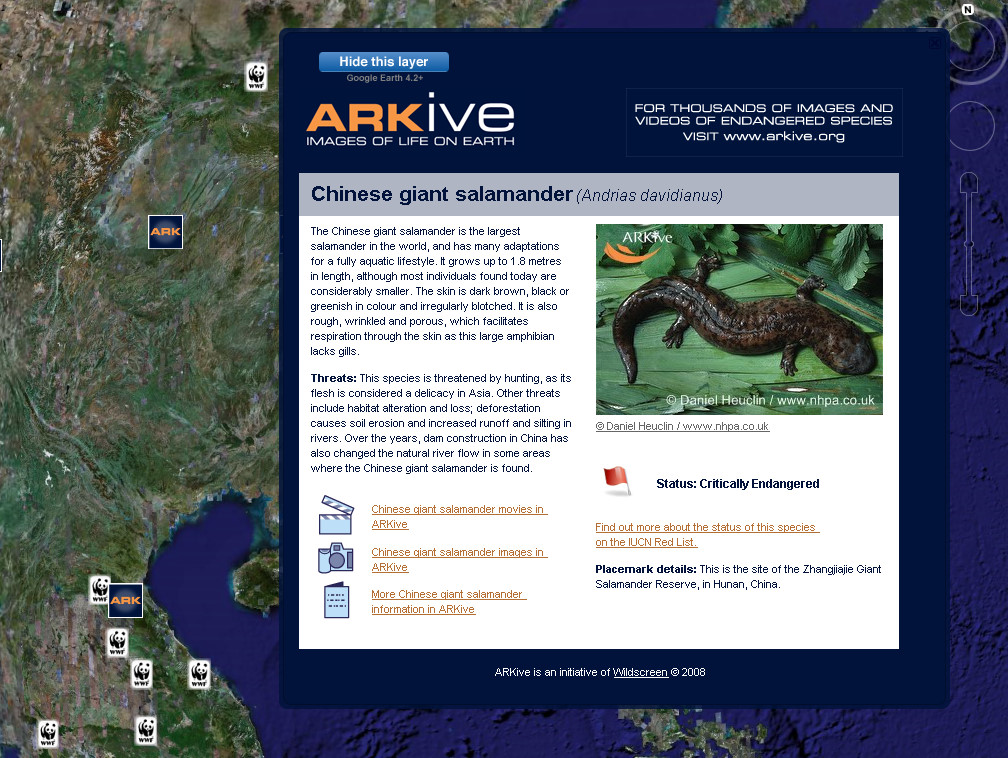Click the WWF panda placemark at top of map
The height and width of the screenshot is (758, 1008).
[256, 76]
